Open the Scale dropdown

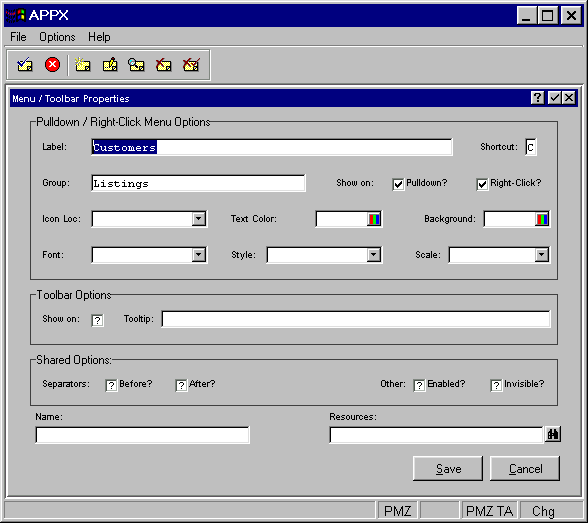click(542, 255)
